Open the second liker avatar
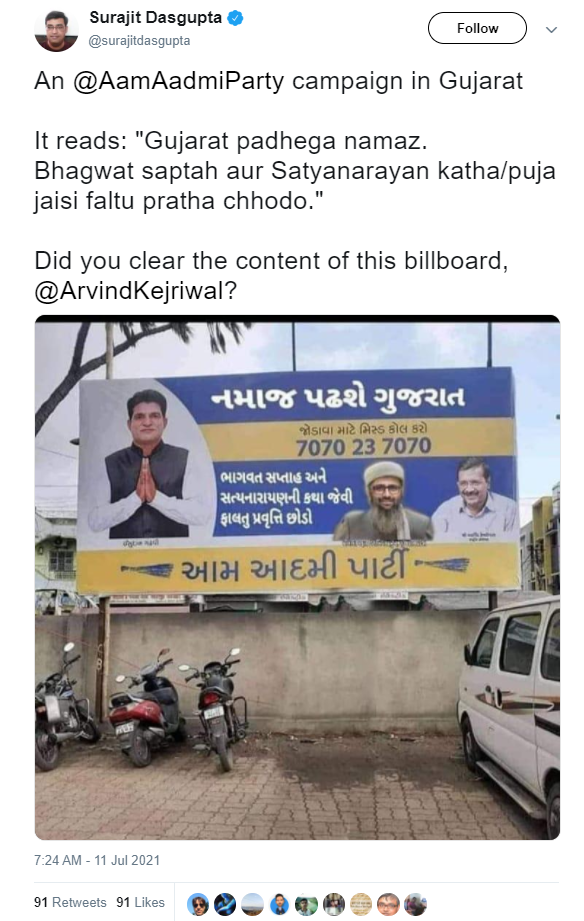 (225, 904)
